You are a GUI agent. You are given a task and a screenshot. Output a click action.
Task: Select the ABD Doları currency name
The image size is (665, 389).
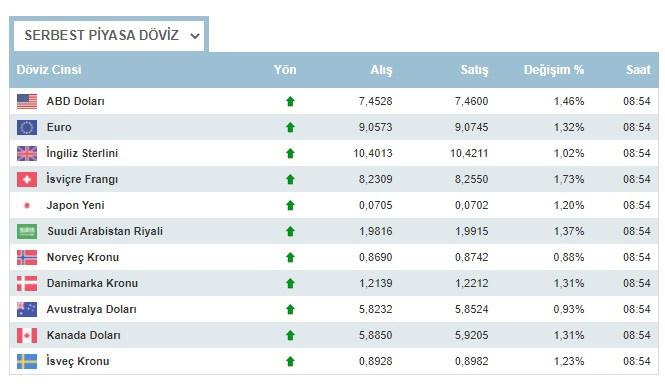pos(75,101)
